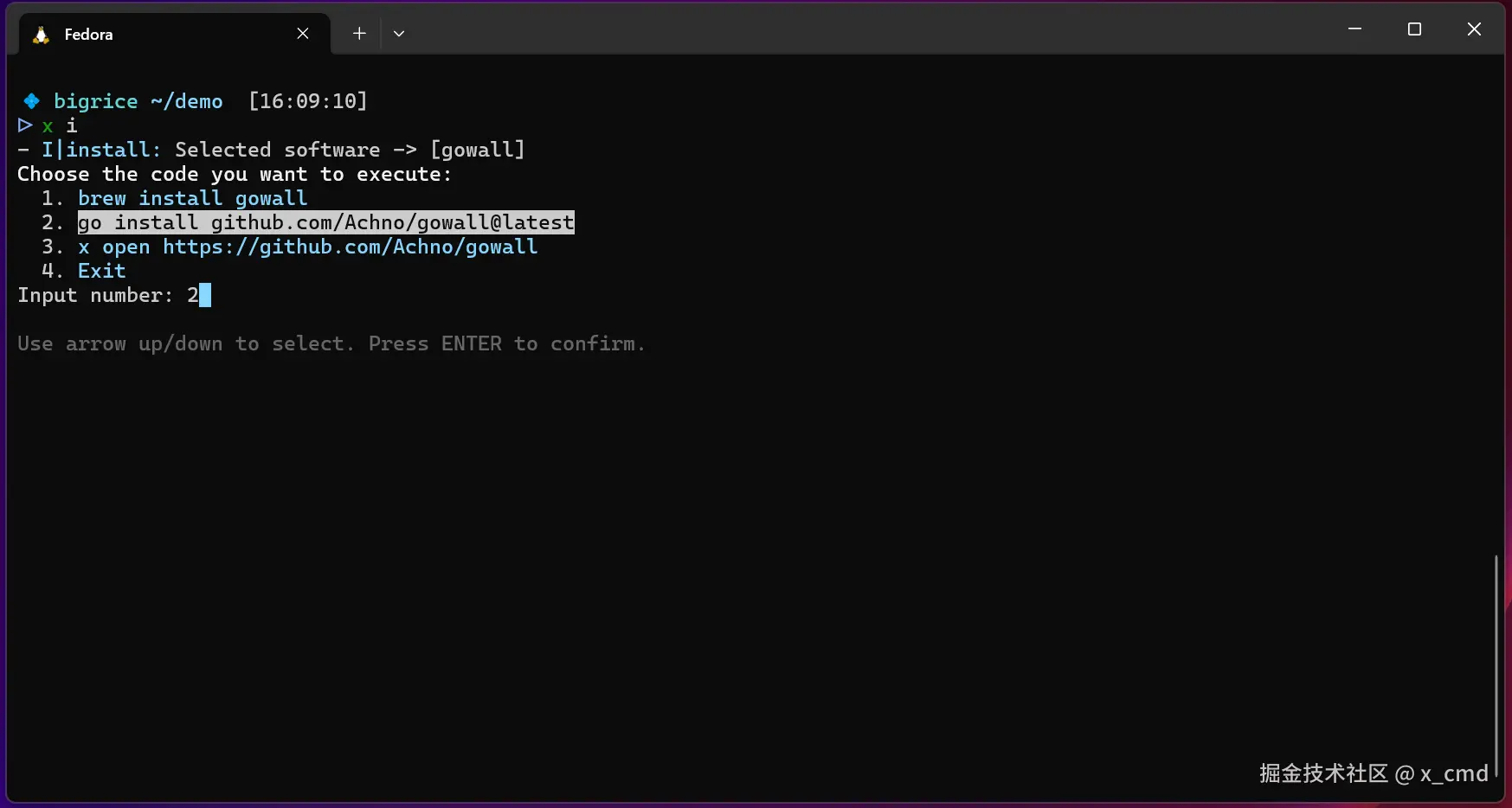Minimize the terminal window
1512x808 pixels.
(1355, 29)
